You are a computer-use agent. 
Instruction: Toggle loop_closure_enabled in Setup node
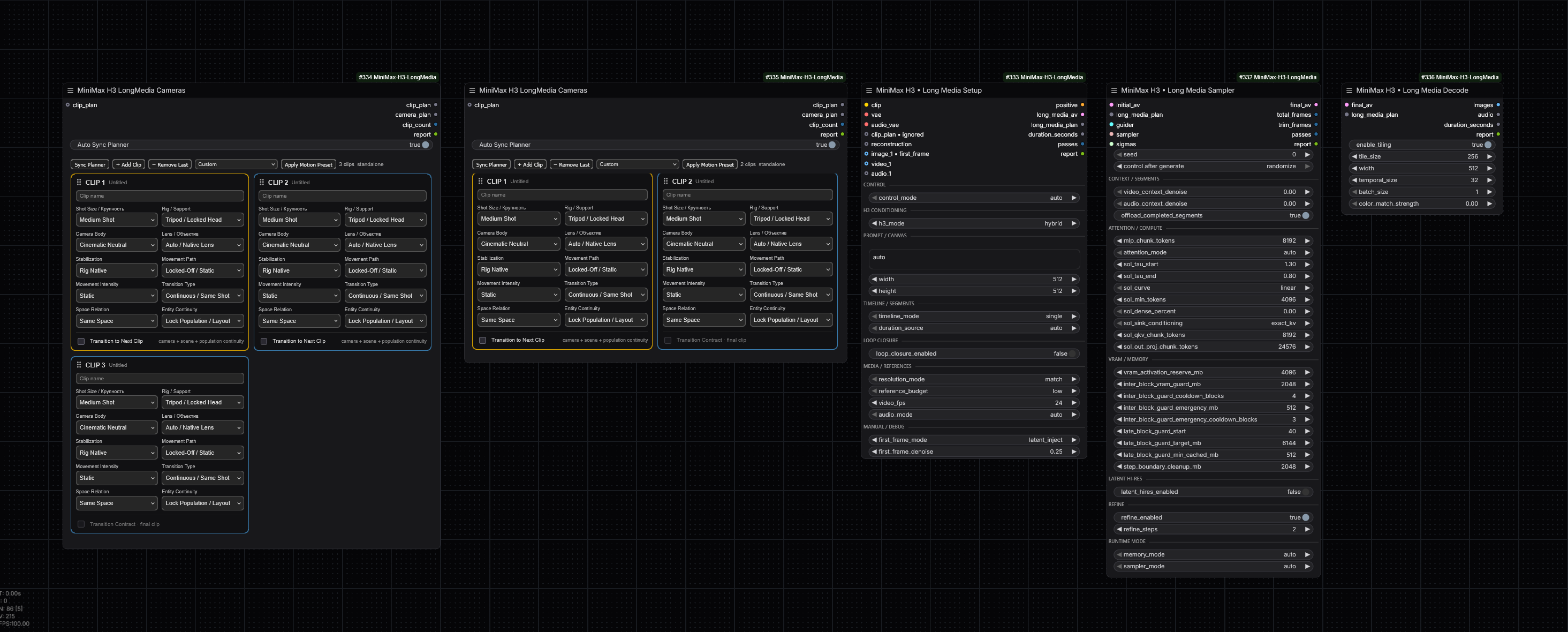pos(974,353)
